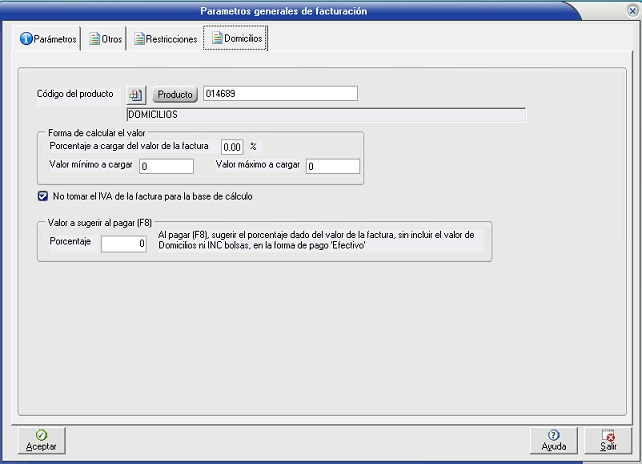The width and height of the screenshot is (642, 464).
Task: Switch to the Restricciones tab
Action: [x=165, y=39]
